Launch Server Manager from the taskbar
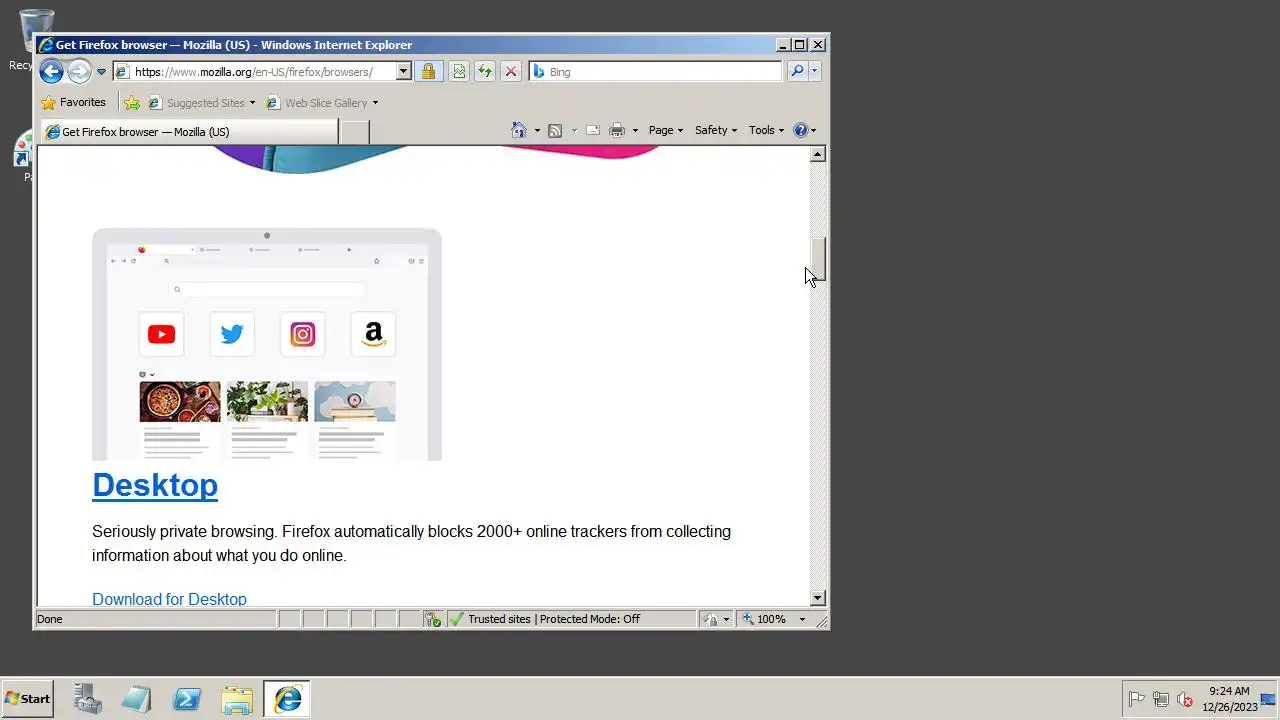Image resolution: width=1280 pixels, height=720 pixels. (x=88, y=699)
